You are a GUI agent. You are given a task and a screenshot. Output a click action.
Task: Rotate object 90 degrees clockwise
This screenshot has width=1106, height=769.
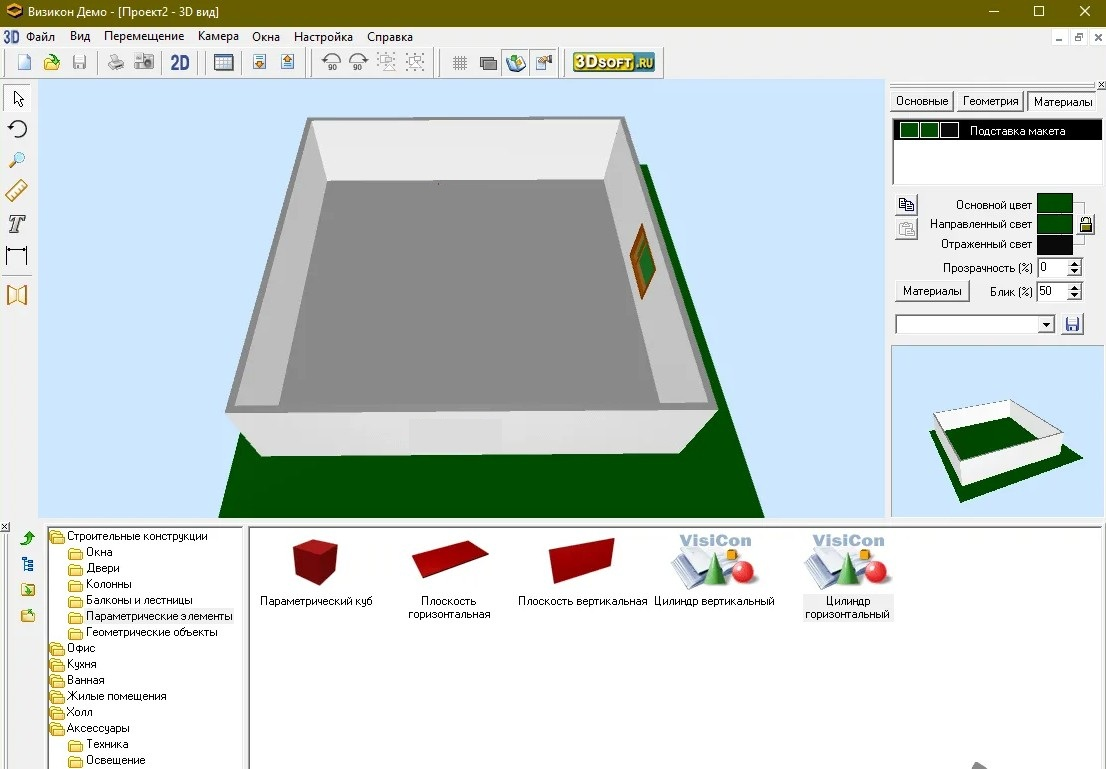pyautogui.click(x=358, y=62)
